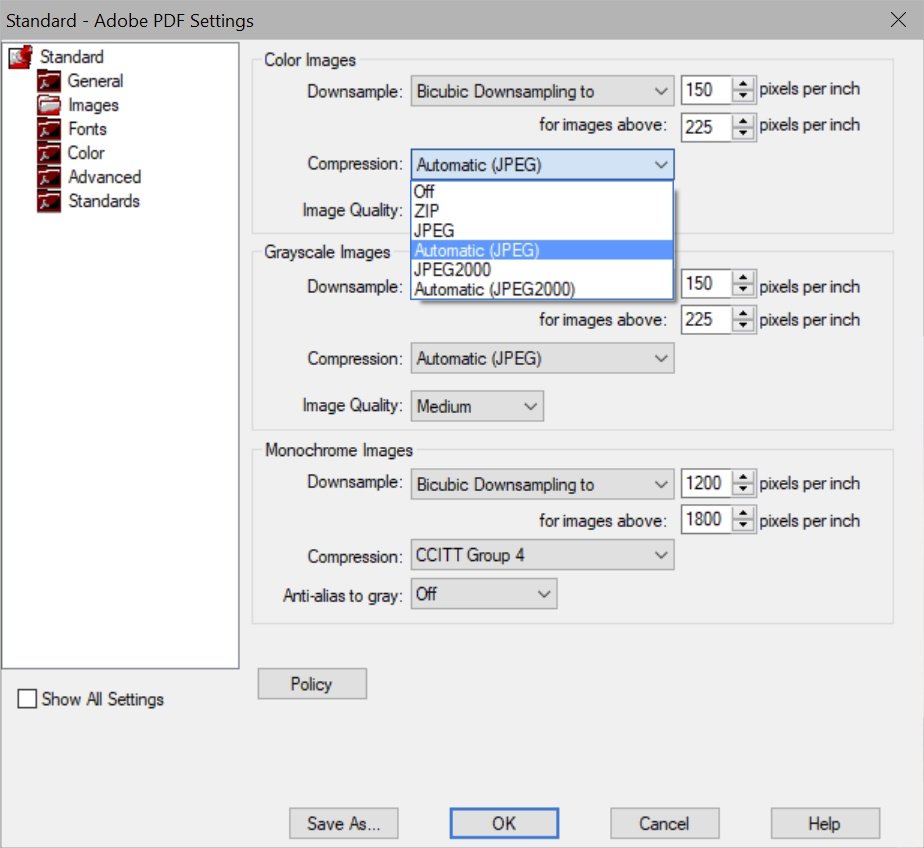Increase Monochrome 1200 ppi value
The height and width of the screenshot is (848, 924).
click(x=743, y=477)
